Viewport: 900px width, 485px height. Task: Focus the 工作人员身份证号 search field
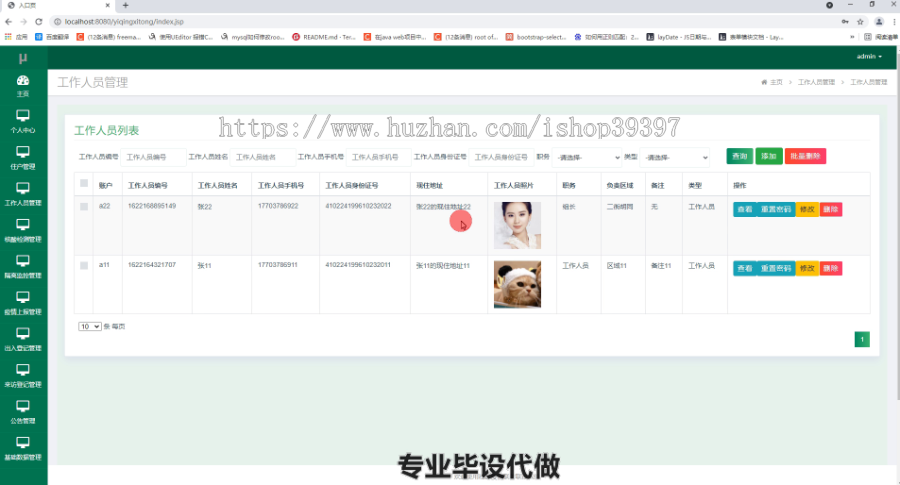tap(502, 157)
